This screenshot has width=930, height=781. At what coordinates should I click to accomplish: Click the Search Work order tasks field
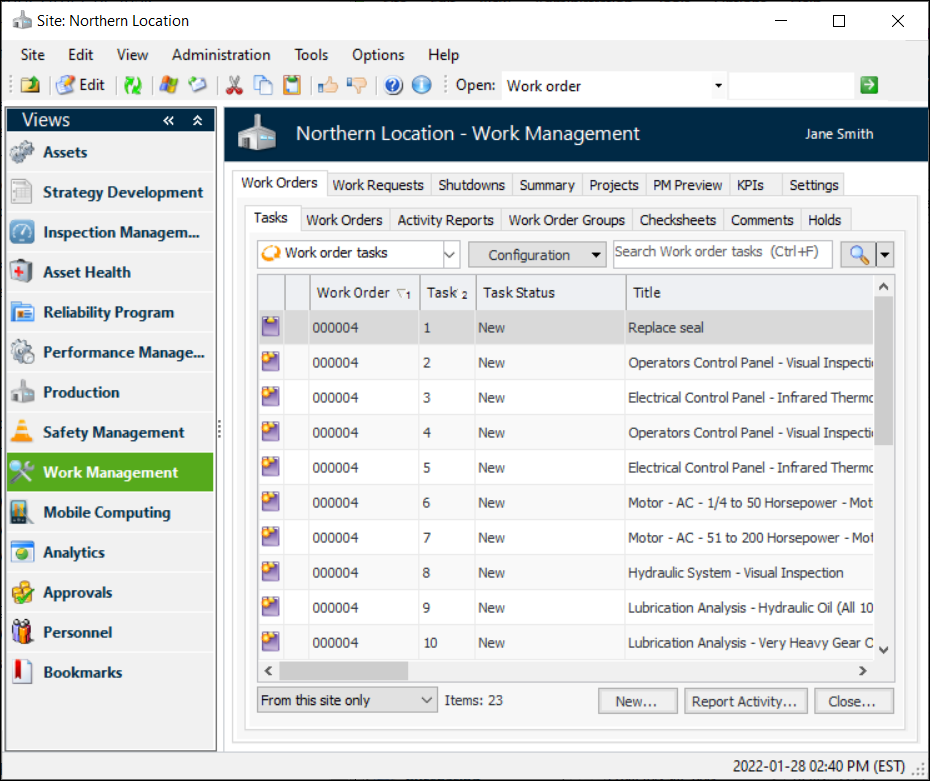pyautogui.click(x=721, y=253)
